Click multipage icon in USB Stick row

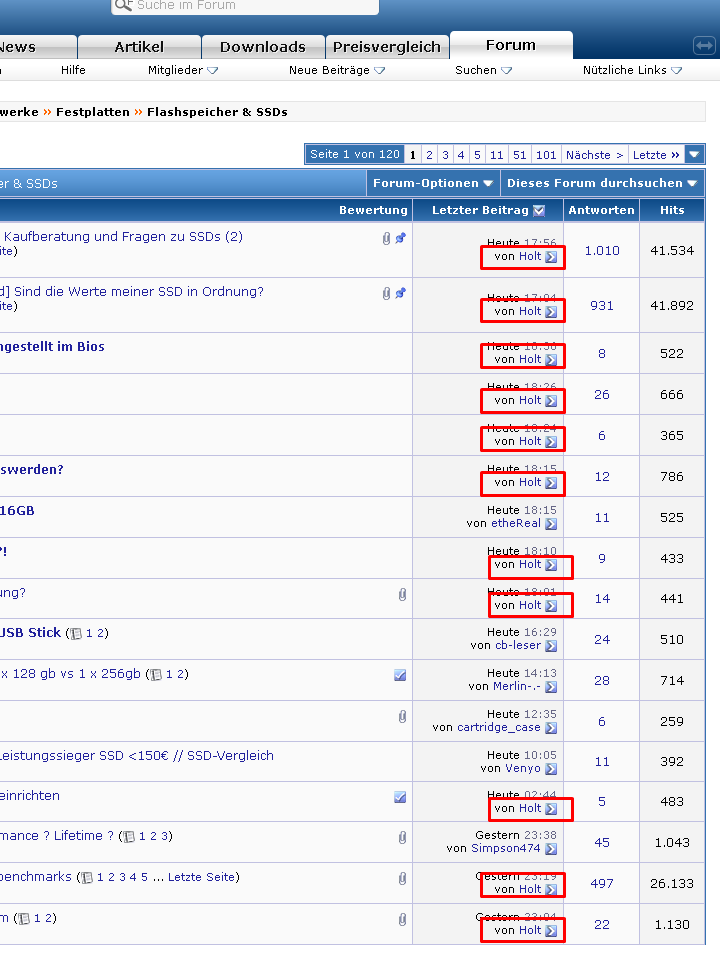pyautogui.click(x=76, y=634)
